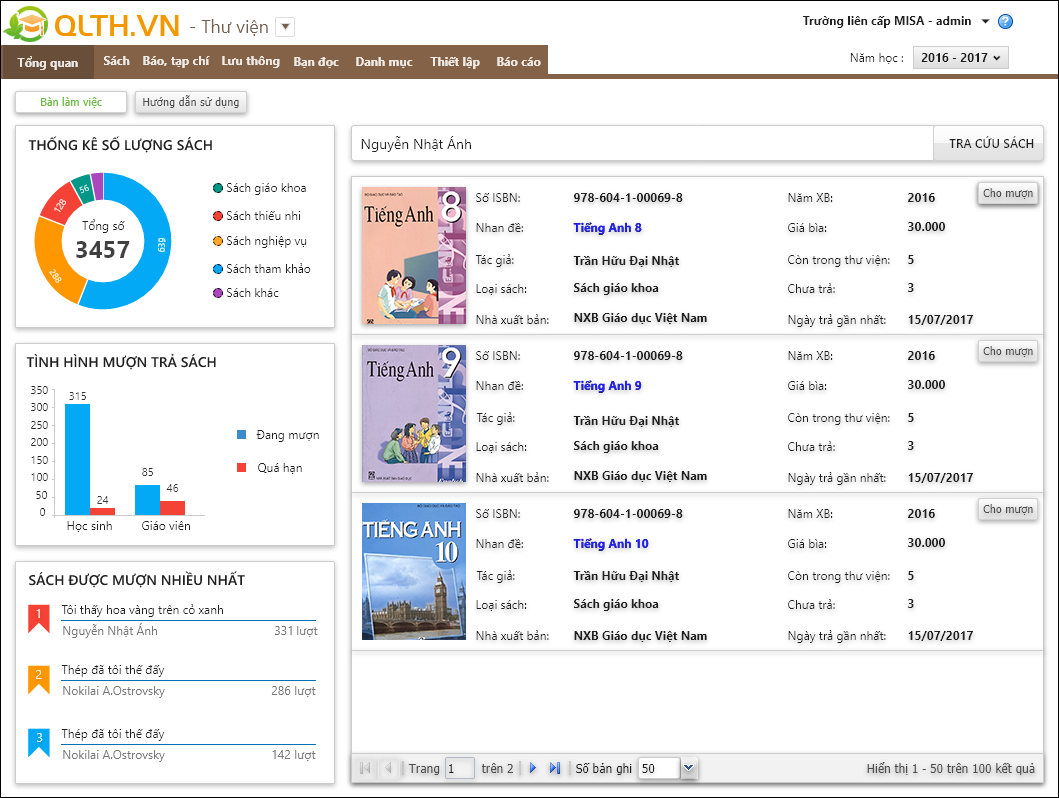Viewport: 1059px width, 798px height.
Task: Go to next page arrow in pagination
Action: pos(533,768)
